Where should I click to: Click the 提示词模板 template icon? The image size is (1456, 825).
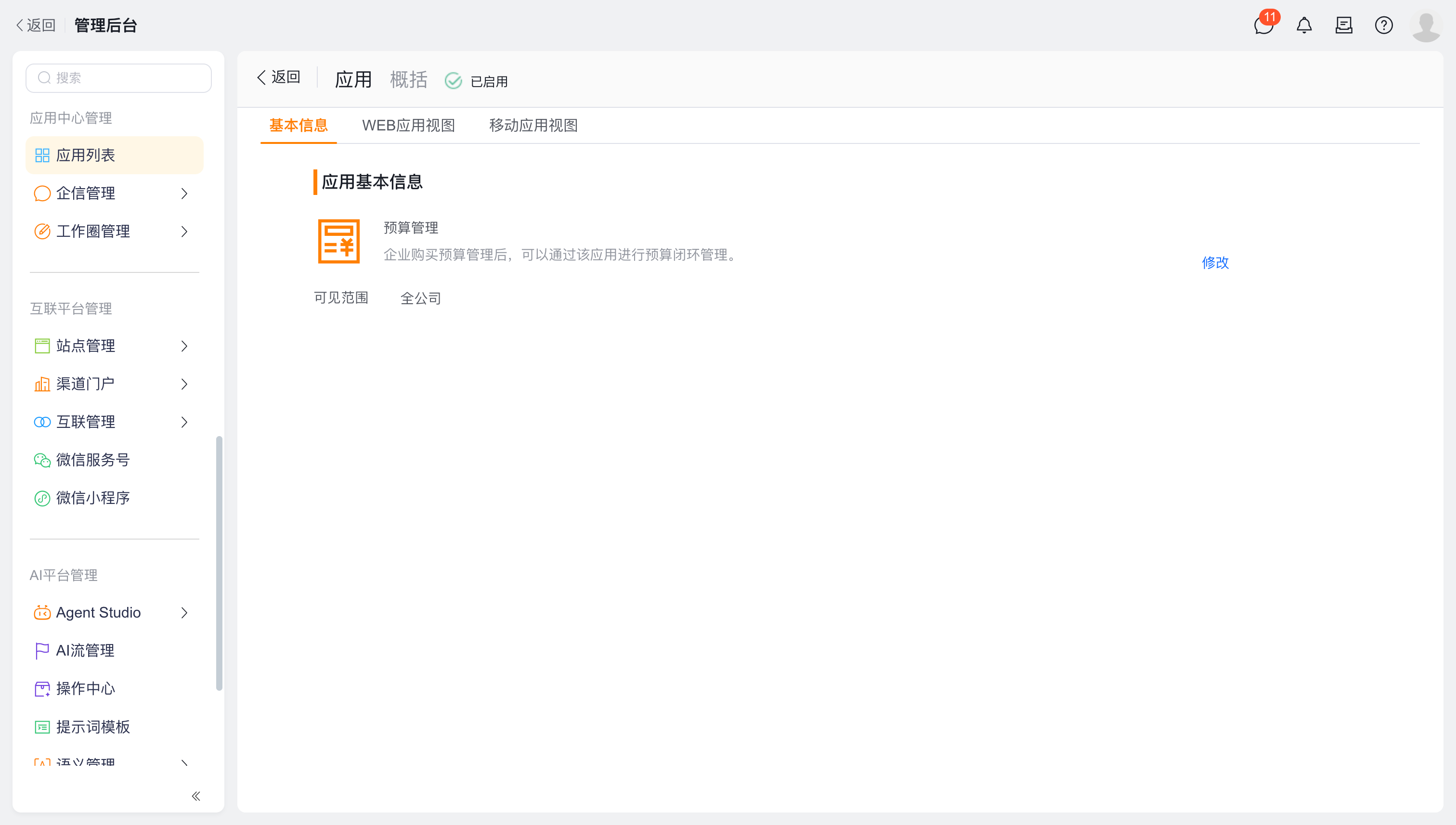pyautogui.click(x=42, y=726)
